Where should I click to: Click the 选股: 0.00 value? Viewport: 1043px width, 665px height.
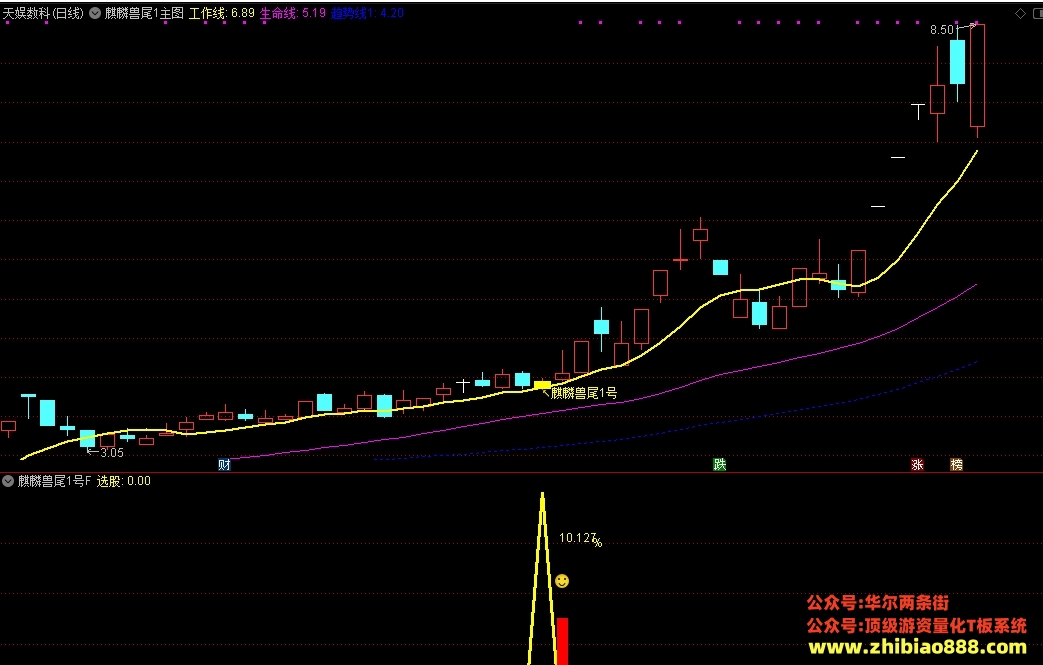pyautogui.click(x=124, y=481)
